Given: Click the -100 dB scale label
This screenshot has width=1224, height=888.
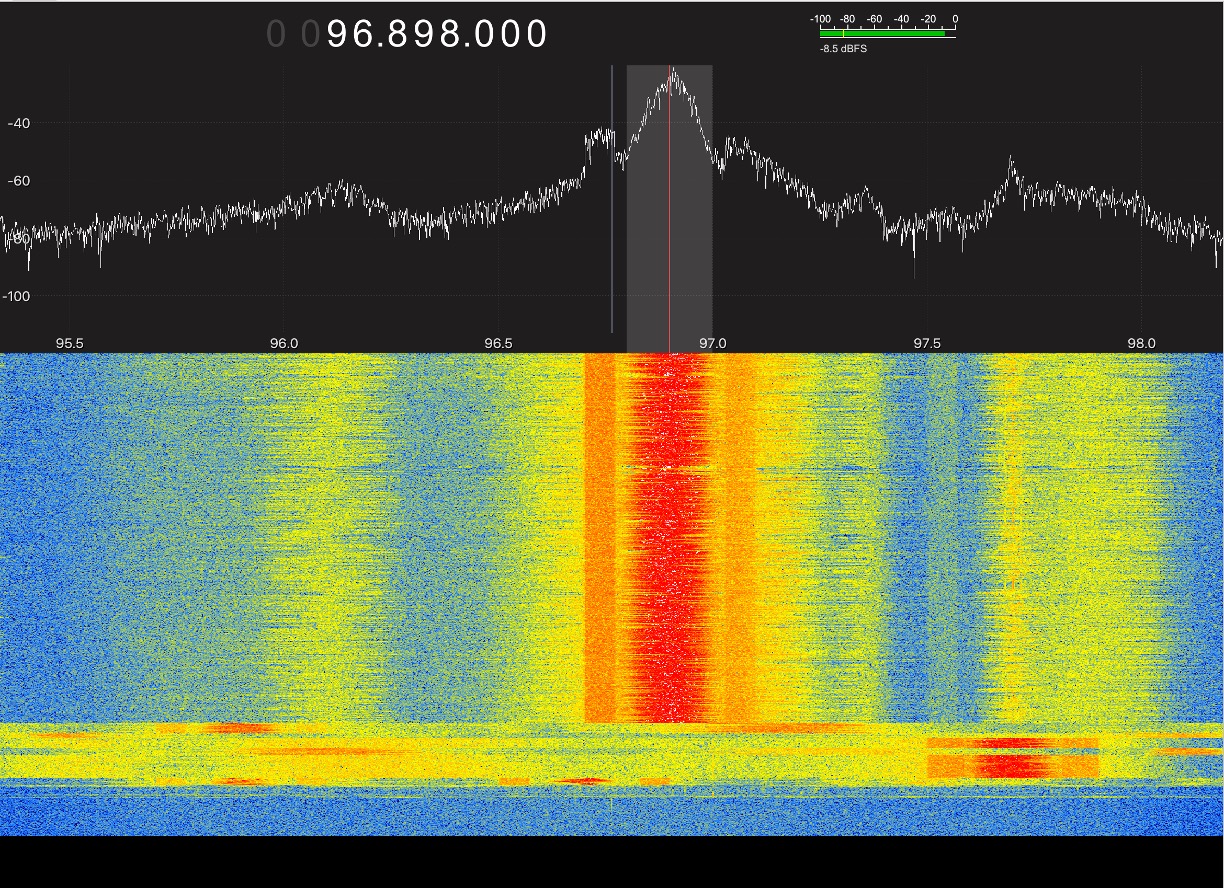Looking at the screenshot, I should pyautogui.click(x=17, y=296).
